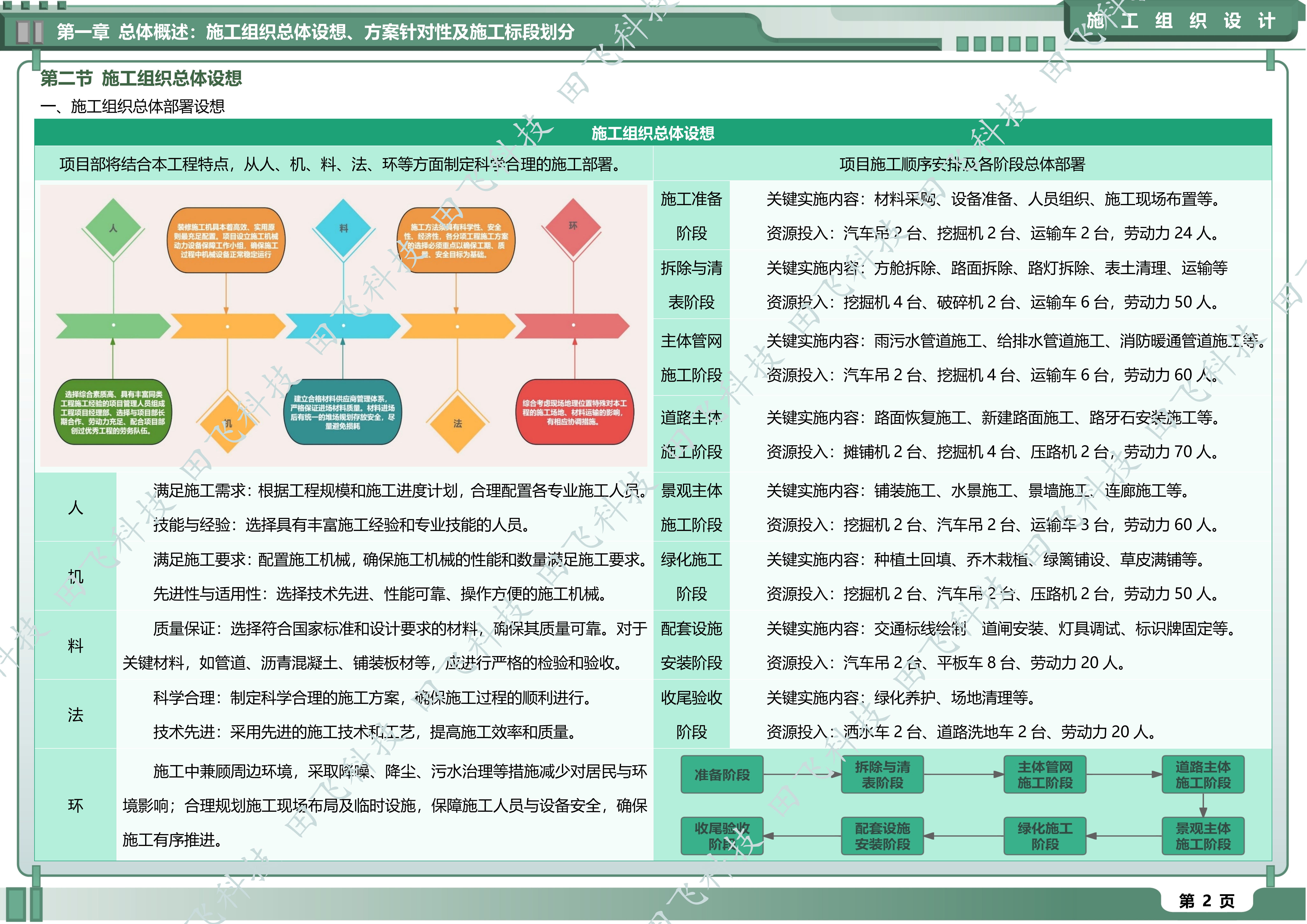Click the line 技能与经验:选择具有丰富施工经验
The image size is (1307, 924).
coord(341,525)
